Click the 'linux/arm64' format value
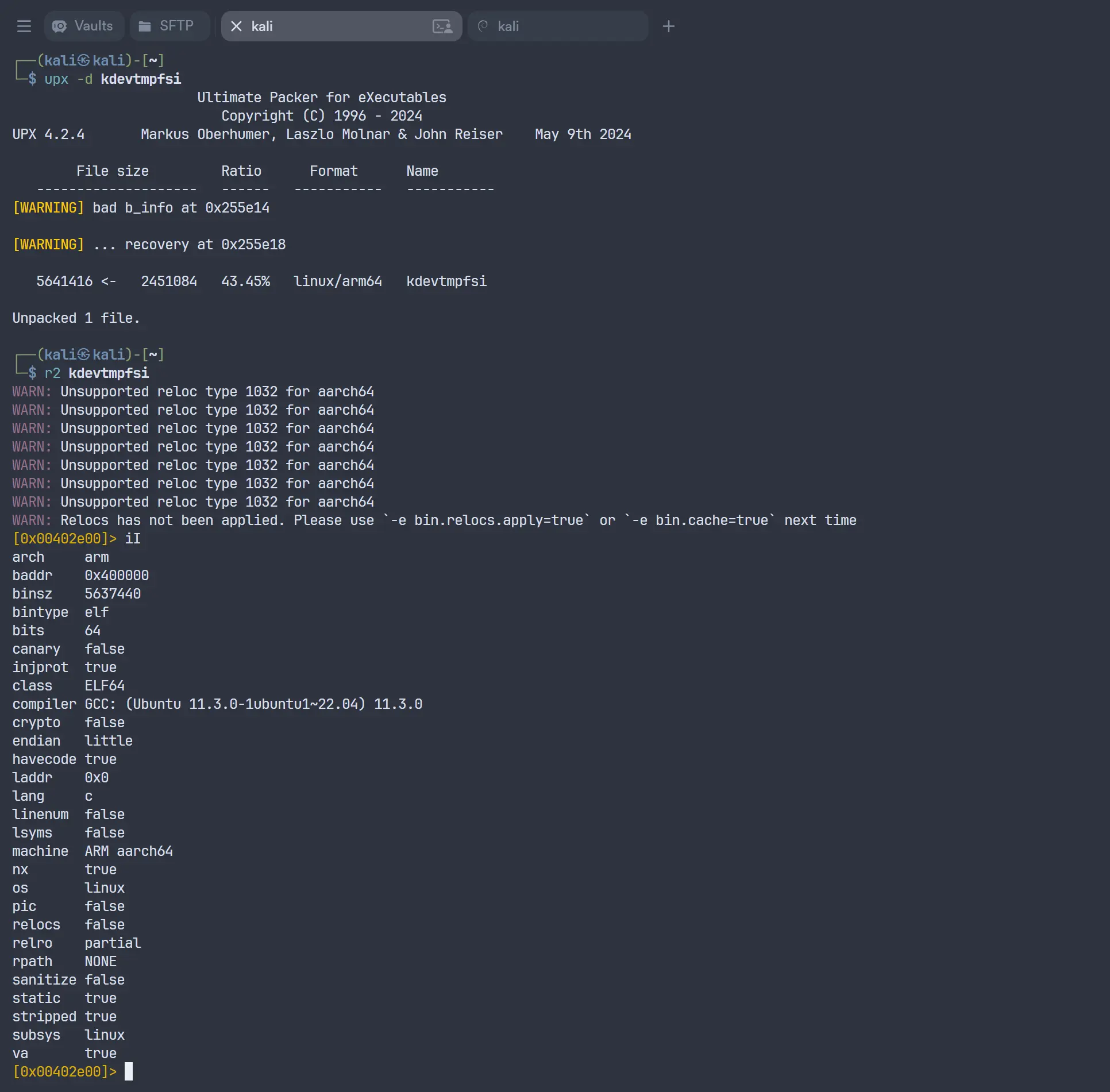 click(x=337, y=281)
